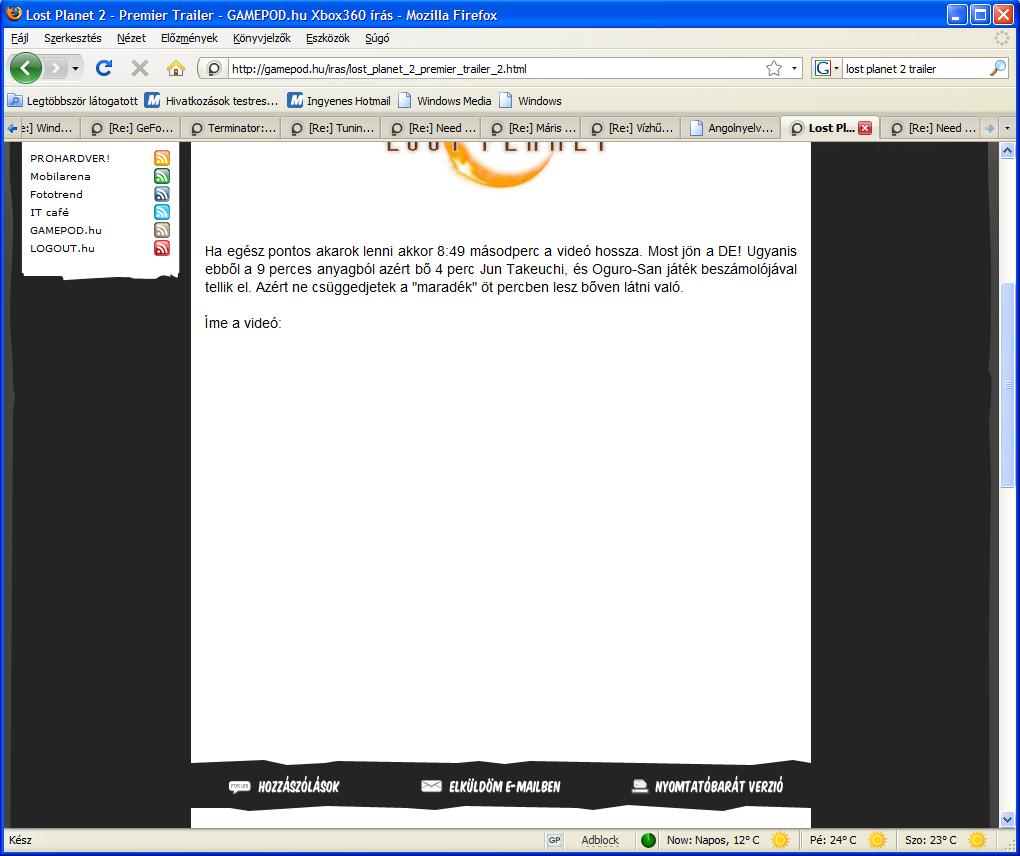Click the stop loading X icon
The width and height of the screenshot is (1020, 856).
[140, 68]
